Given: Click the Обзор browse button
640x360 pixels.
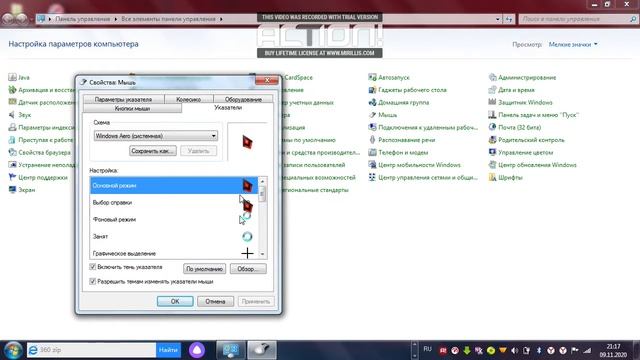Looking at the screenshot, I should pyautogui.click(x=248, y=269).
